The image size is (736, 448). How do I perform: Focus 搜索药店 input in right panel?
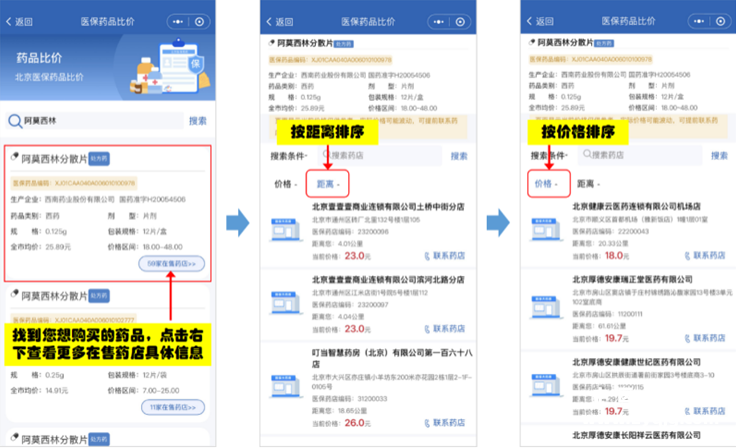point(641,154)
